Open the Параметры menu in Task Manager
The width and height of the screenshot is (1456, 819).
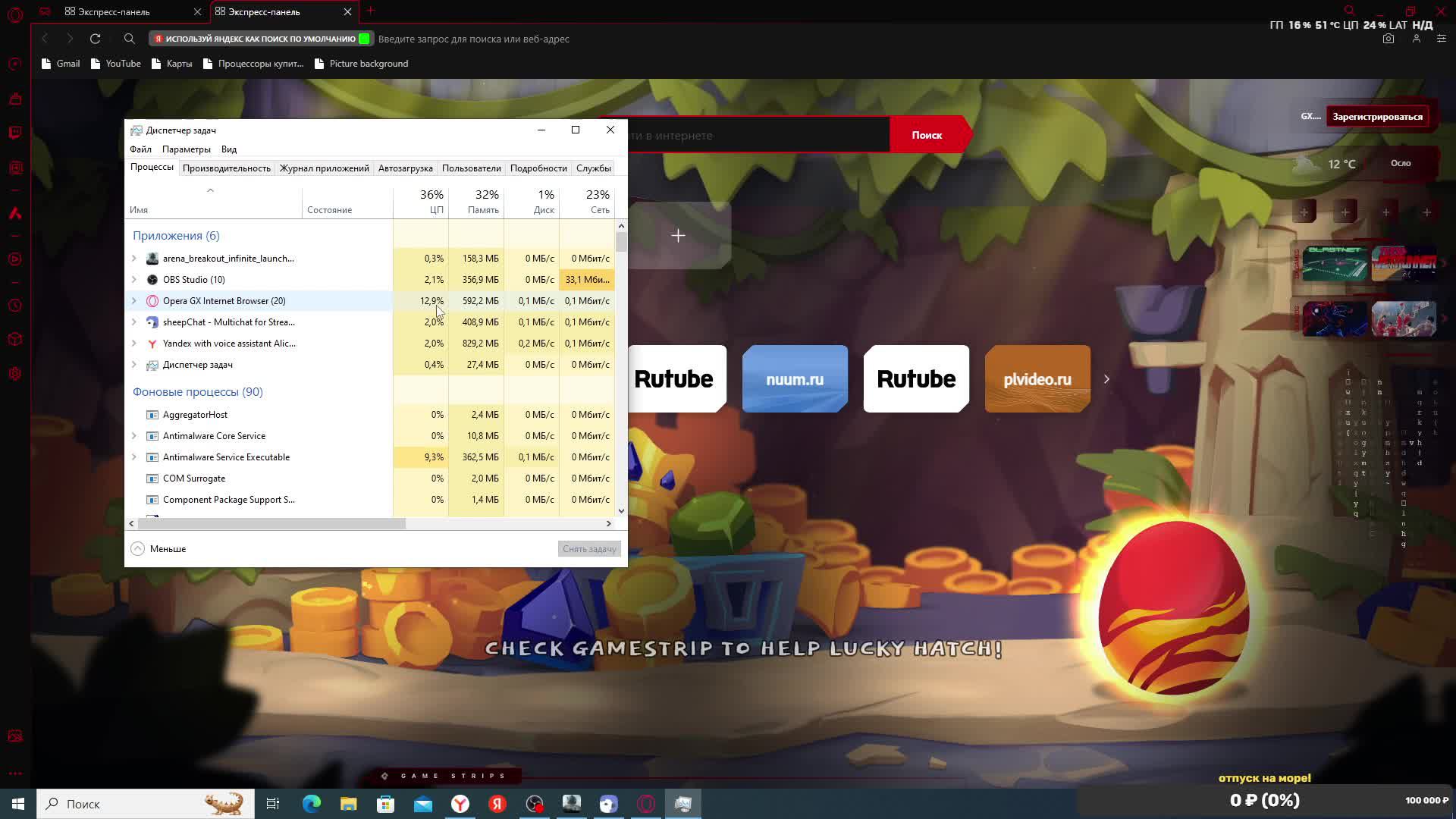(186, 149)
